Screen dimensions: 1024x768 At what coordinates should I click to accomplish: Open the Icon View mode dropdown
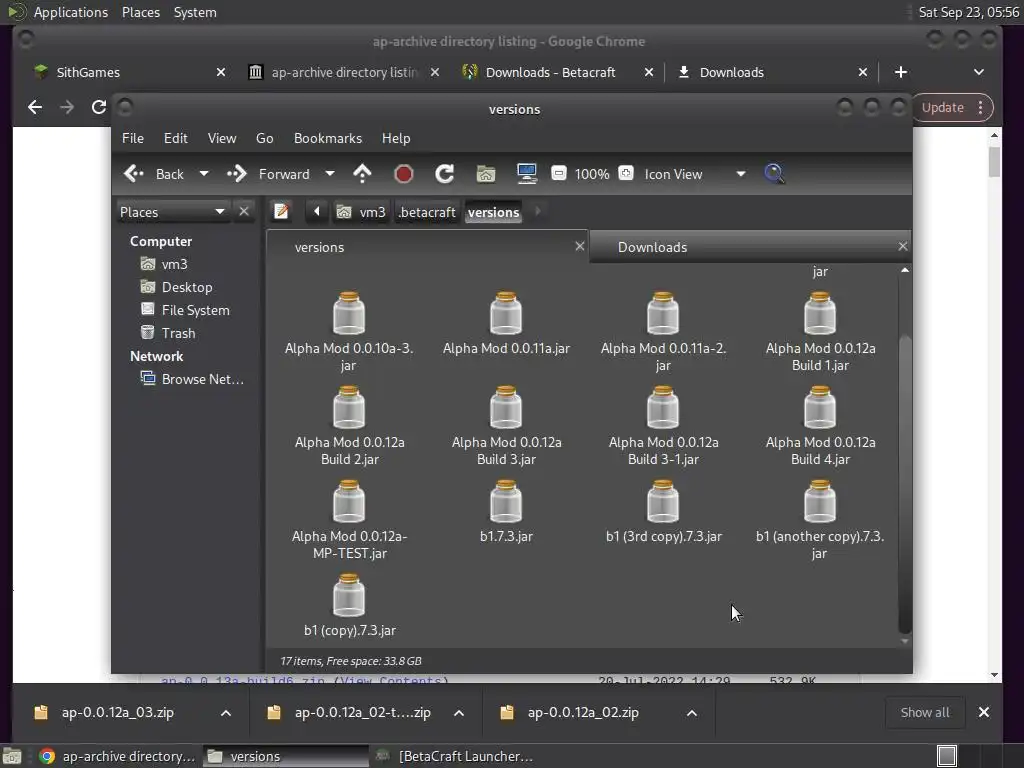pyautogui.click(x=694, y=174)
